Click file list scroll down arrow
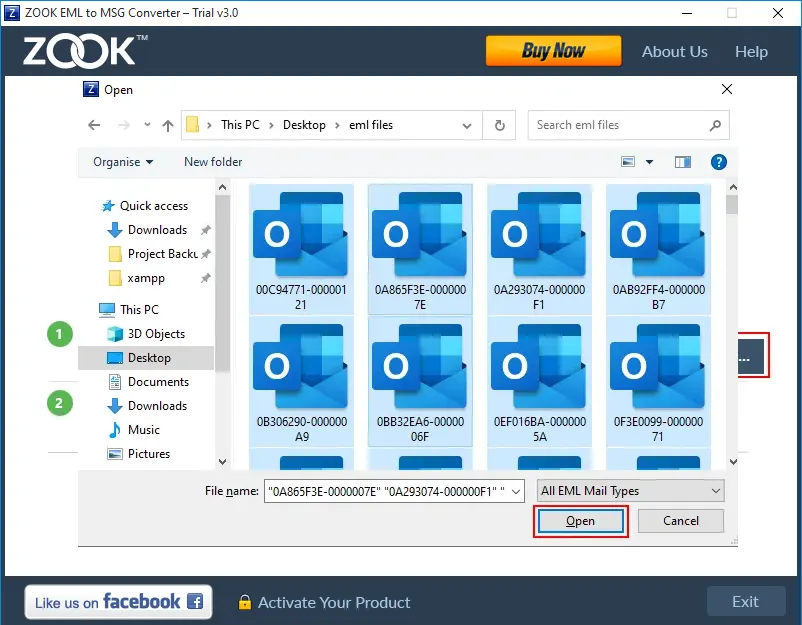This screenshot has height=625, width=802. point(732,462)
